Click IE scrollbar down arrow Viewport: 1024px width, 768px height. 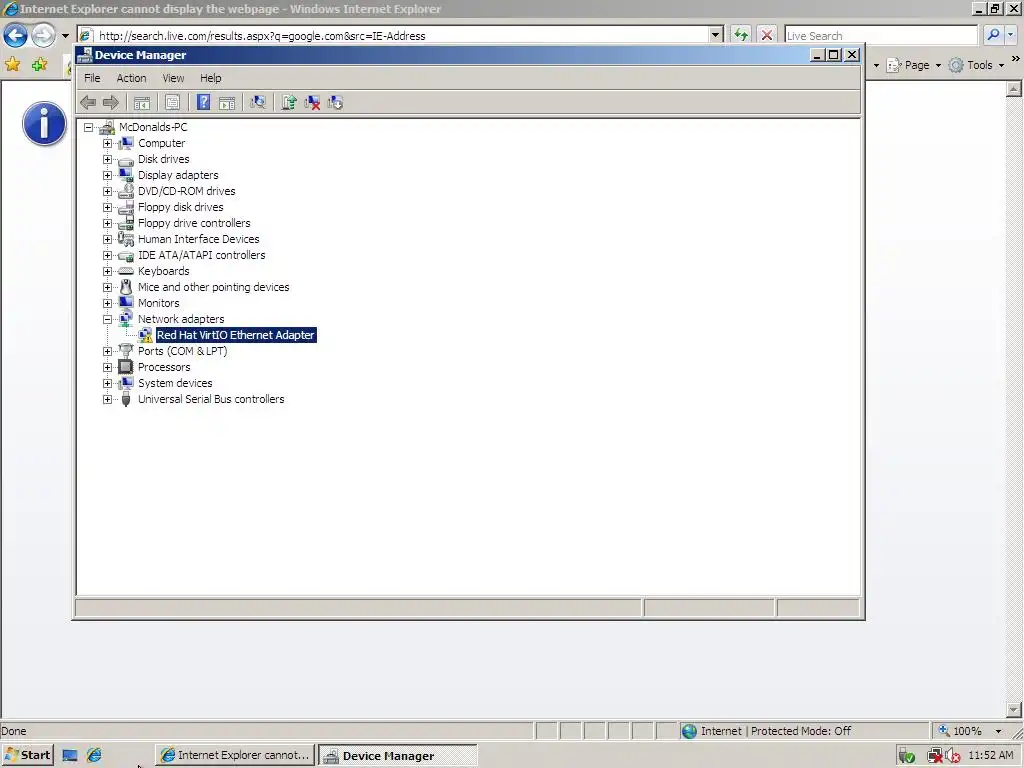coord(1014,709)
